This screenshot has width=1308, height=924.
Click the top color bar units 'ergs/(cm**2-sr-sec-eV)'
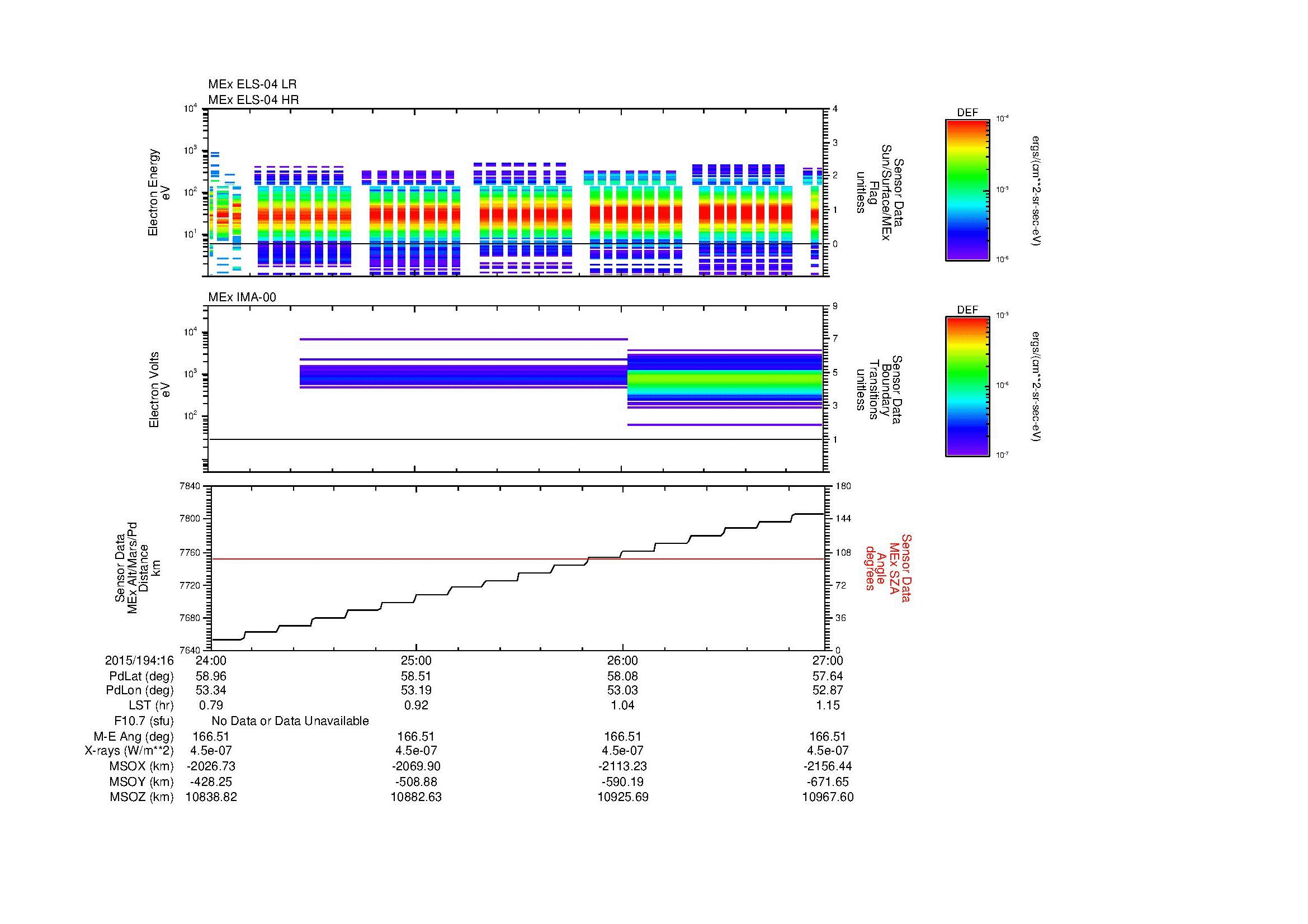click(1037, 191)
